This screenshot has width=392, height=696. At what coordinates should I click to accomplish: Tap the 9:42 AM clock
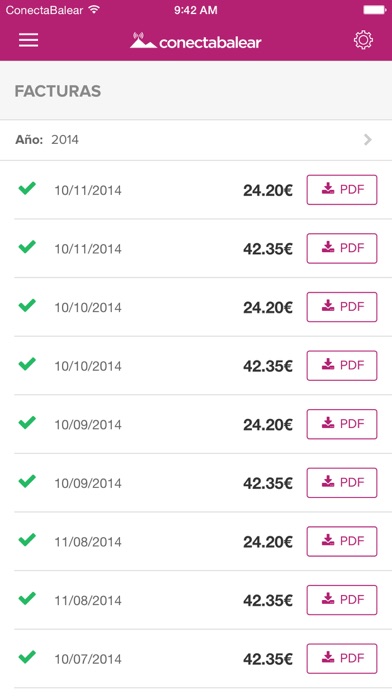(x=196, y=10)
